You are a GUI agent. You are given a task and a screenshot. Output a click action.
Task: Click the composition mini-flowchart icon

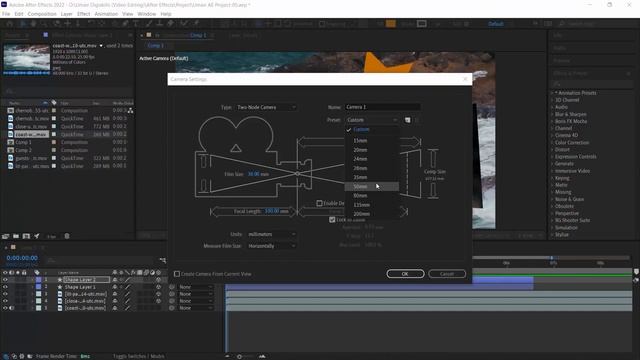(x=162, y=260)
